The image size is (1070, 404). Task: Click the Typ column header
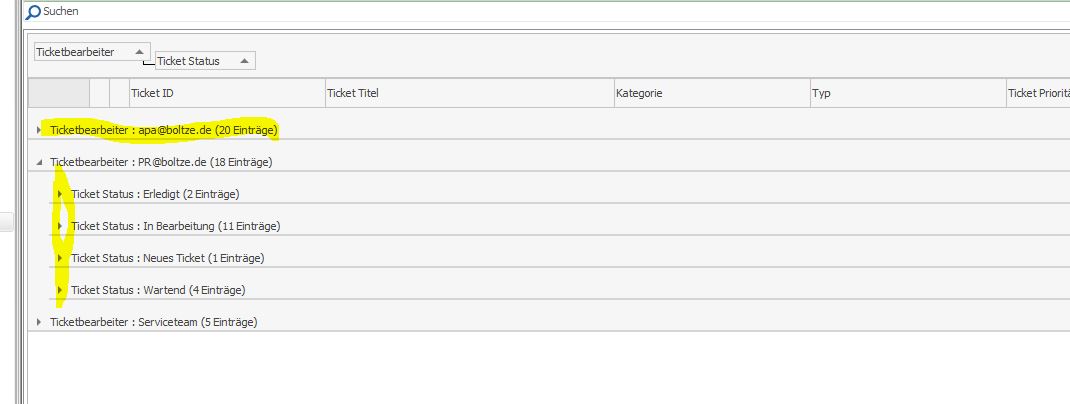coord(908,93)
